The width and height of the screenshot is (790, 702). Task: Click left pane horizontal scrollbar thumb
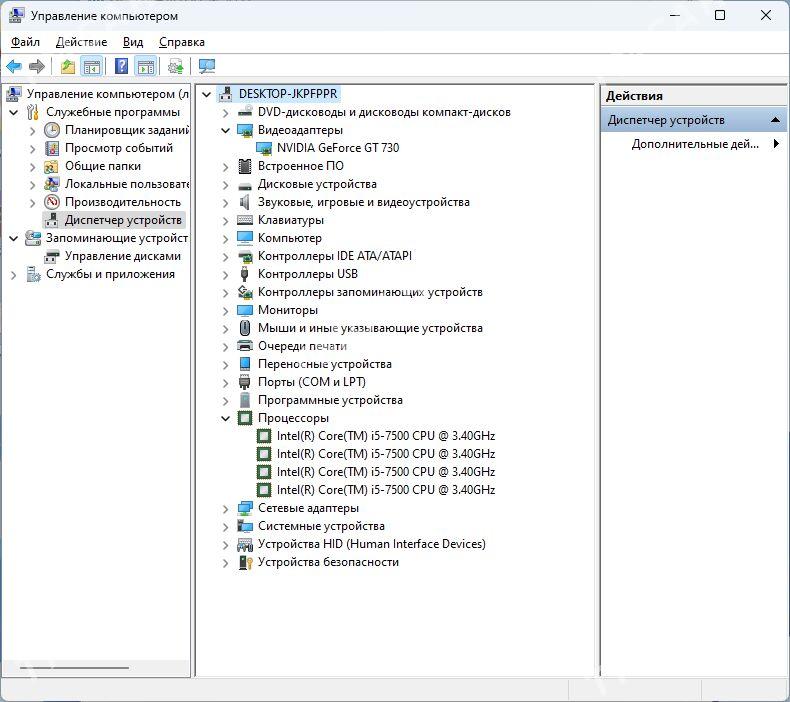(x=74, y=668)
